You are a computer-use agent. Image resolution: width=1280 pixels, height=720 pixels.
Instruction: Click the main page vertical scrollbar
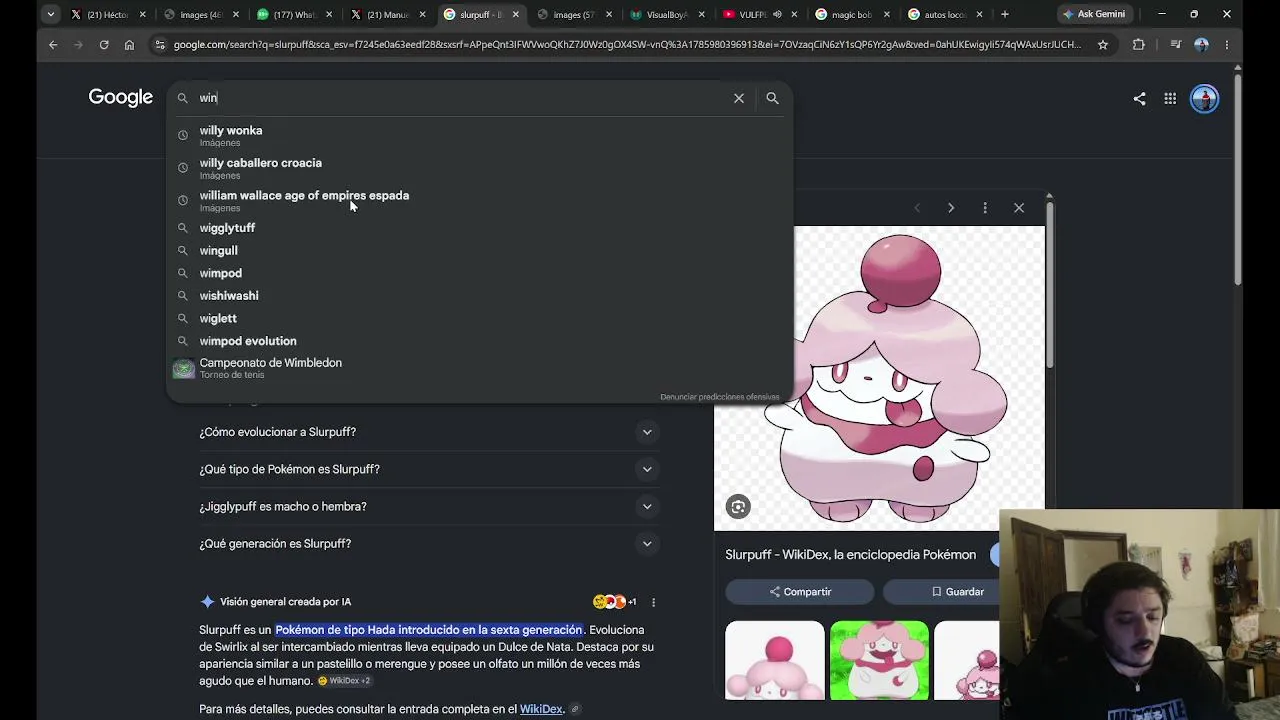coord(1238,180)
